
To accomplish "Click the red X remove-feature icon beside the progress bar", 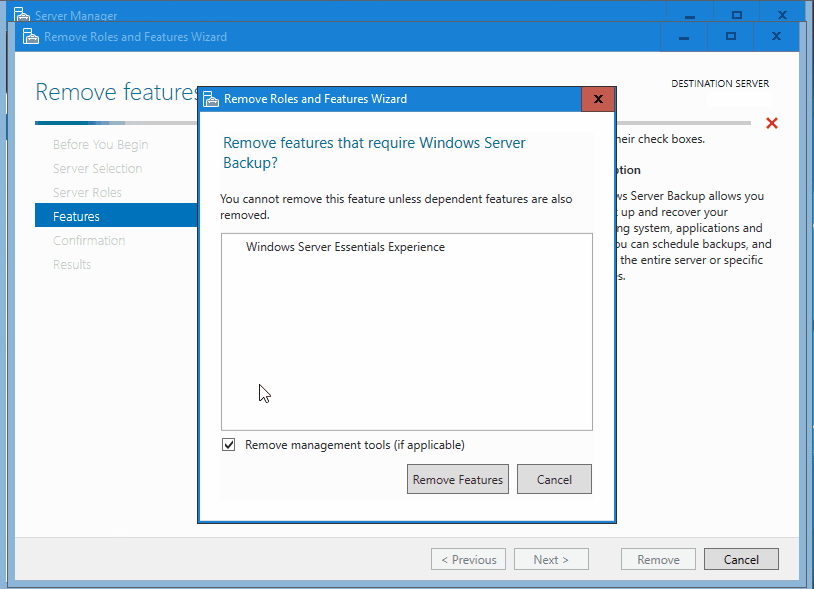I will point(771,123).
